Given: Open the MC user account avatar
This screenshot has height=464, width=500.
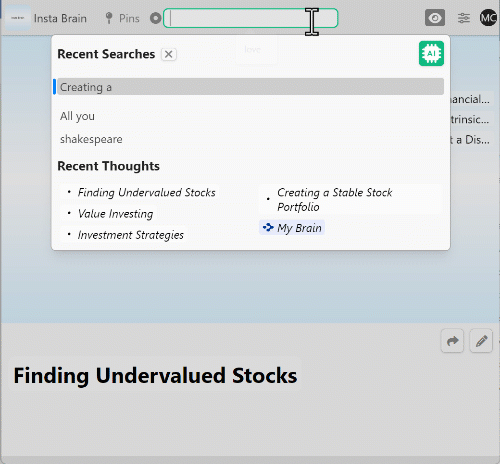Looking at the screenshot, I should click(488, 18).
